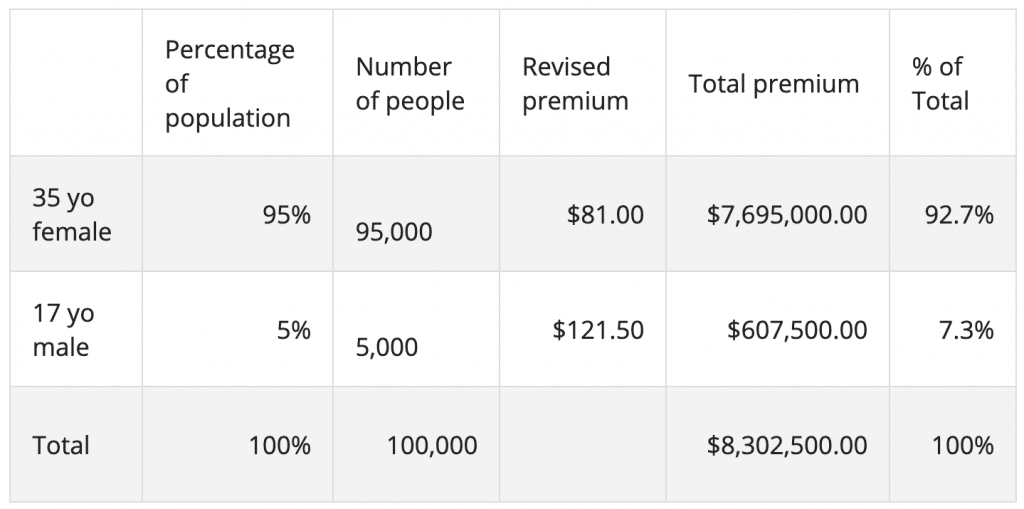1024x509 pixels.
Task: Click the 95% population percentage cell
Action: pyautogui.click(x=287, y=215)
